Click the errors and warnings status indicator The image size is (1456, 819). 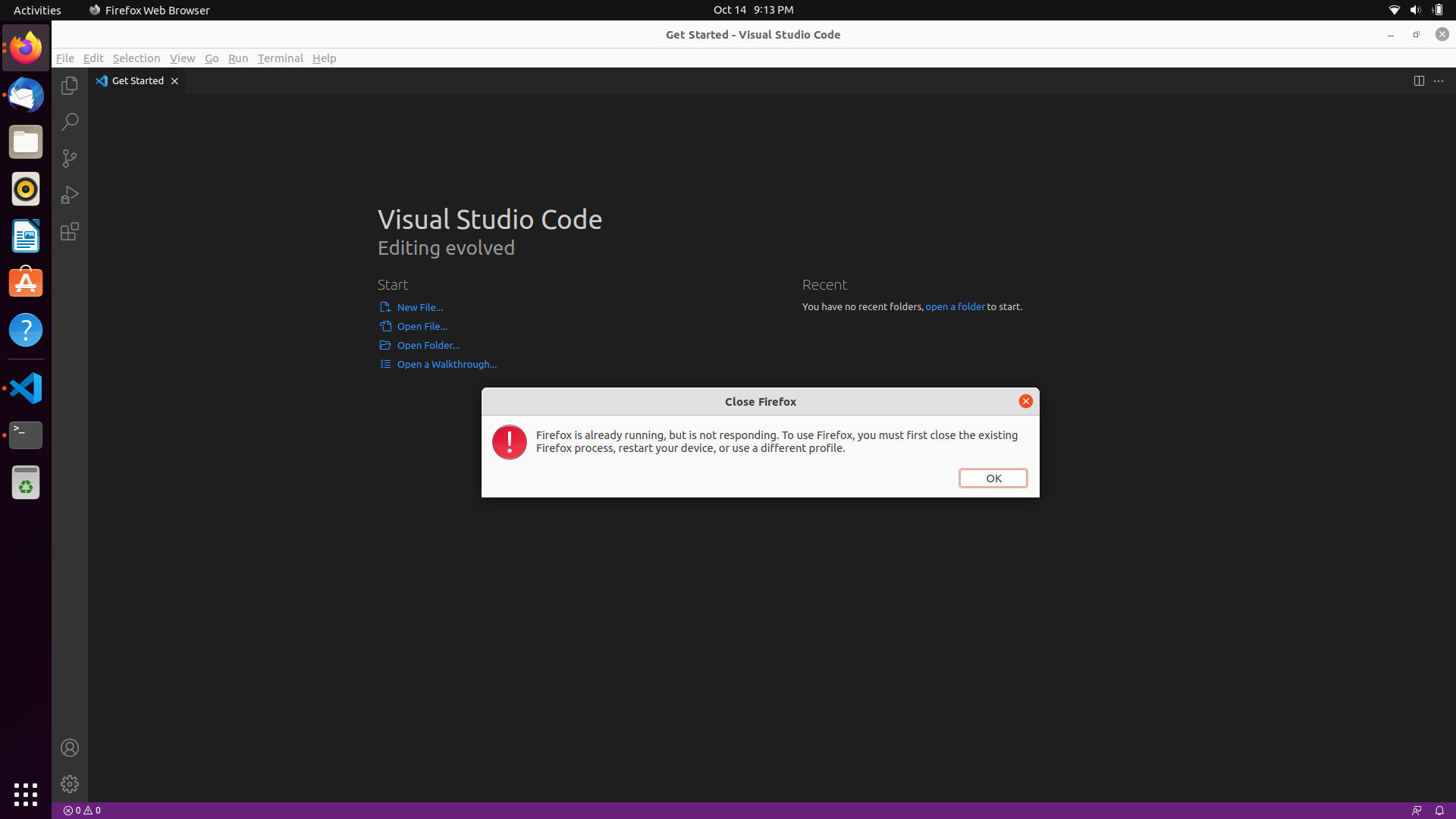point(82,811)
